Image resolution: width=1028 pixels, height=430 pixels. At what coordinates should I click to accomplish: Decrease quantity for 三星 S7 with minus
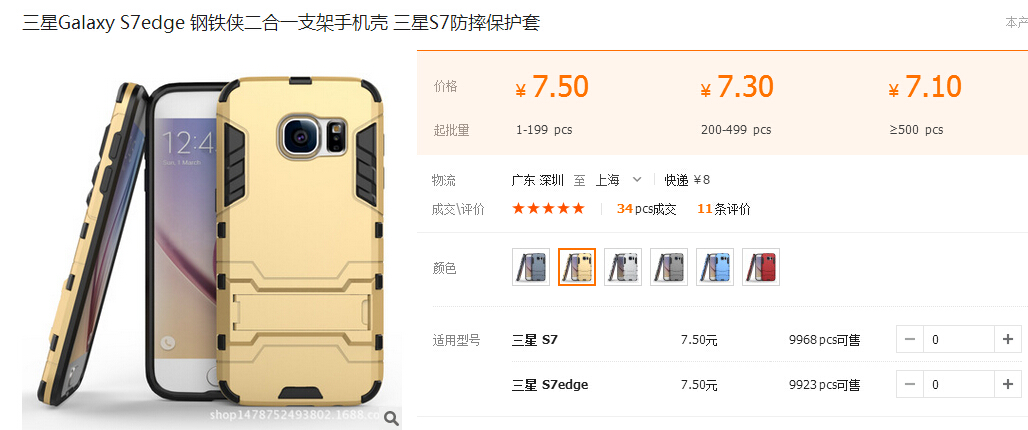pyautogui.click(x=910, y=340)
